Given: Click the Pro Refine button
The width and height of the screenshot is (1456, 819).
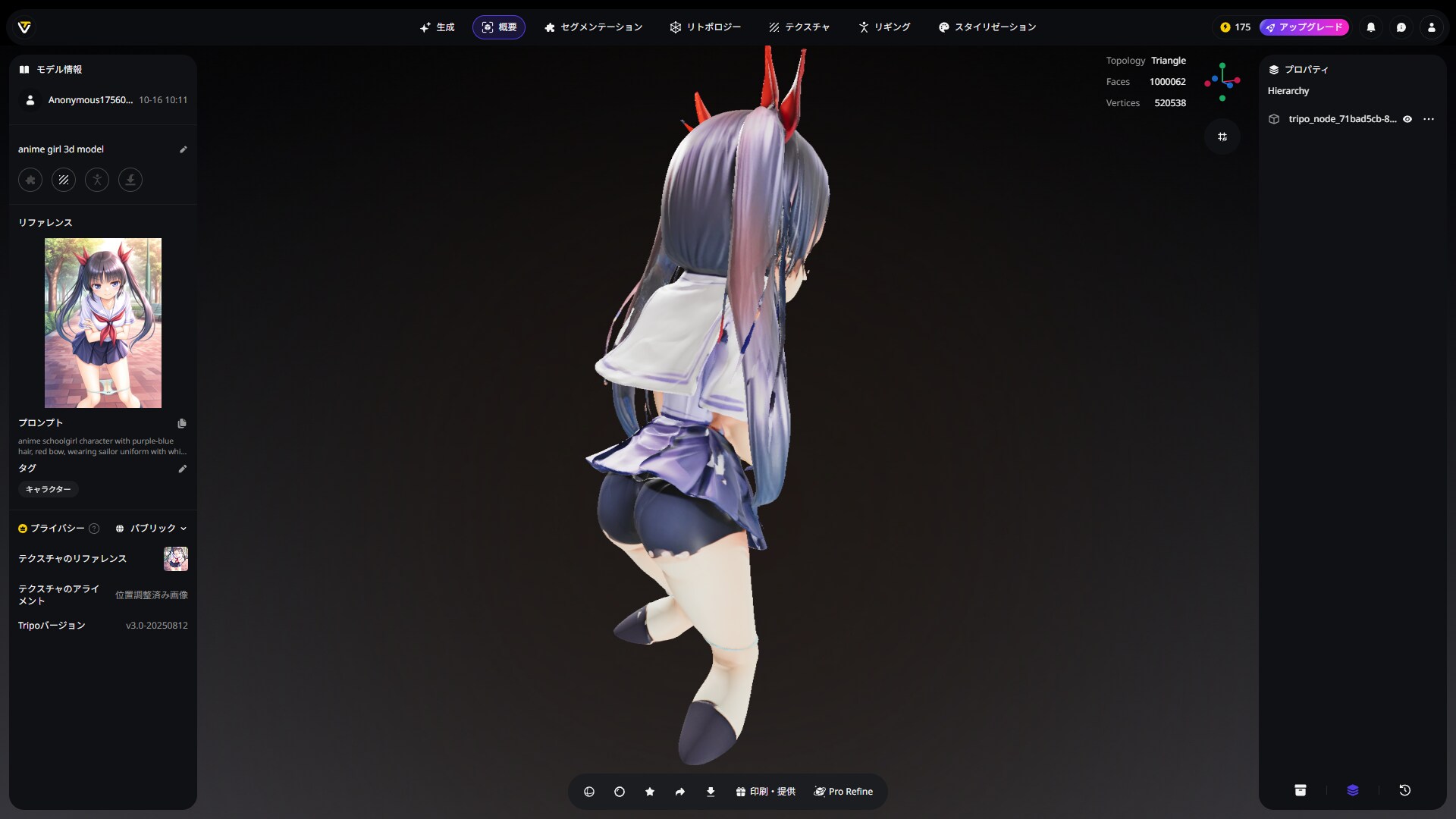Looking at the screenshot, I should tap(843, 792).
